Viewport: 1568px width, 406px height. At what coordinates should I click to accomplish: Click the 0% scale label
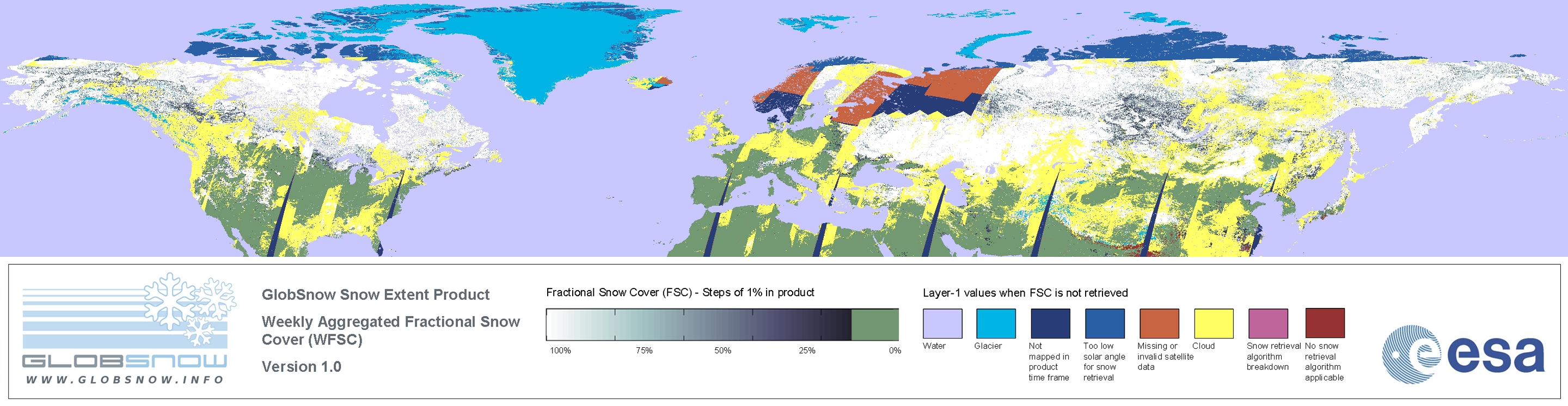(x=895, y=350)
